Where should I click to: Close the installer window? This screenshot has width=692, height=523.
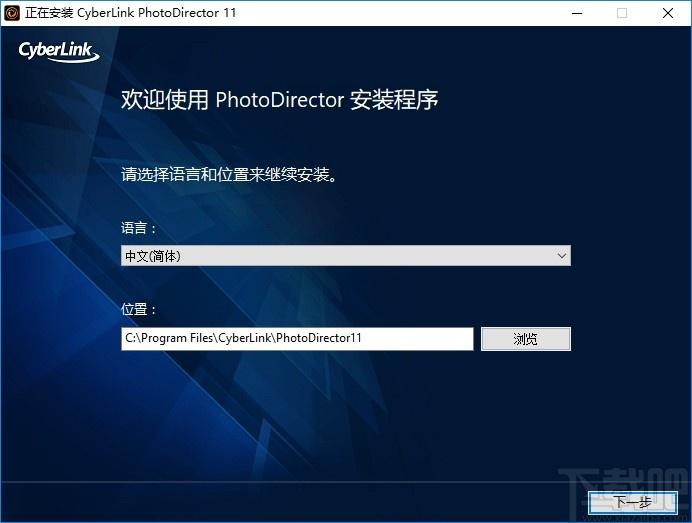[668, 13]
